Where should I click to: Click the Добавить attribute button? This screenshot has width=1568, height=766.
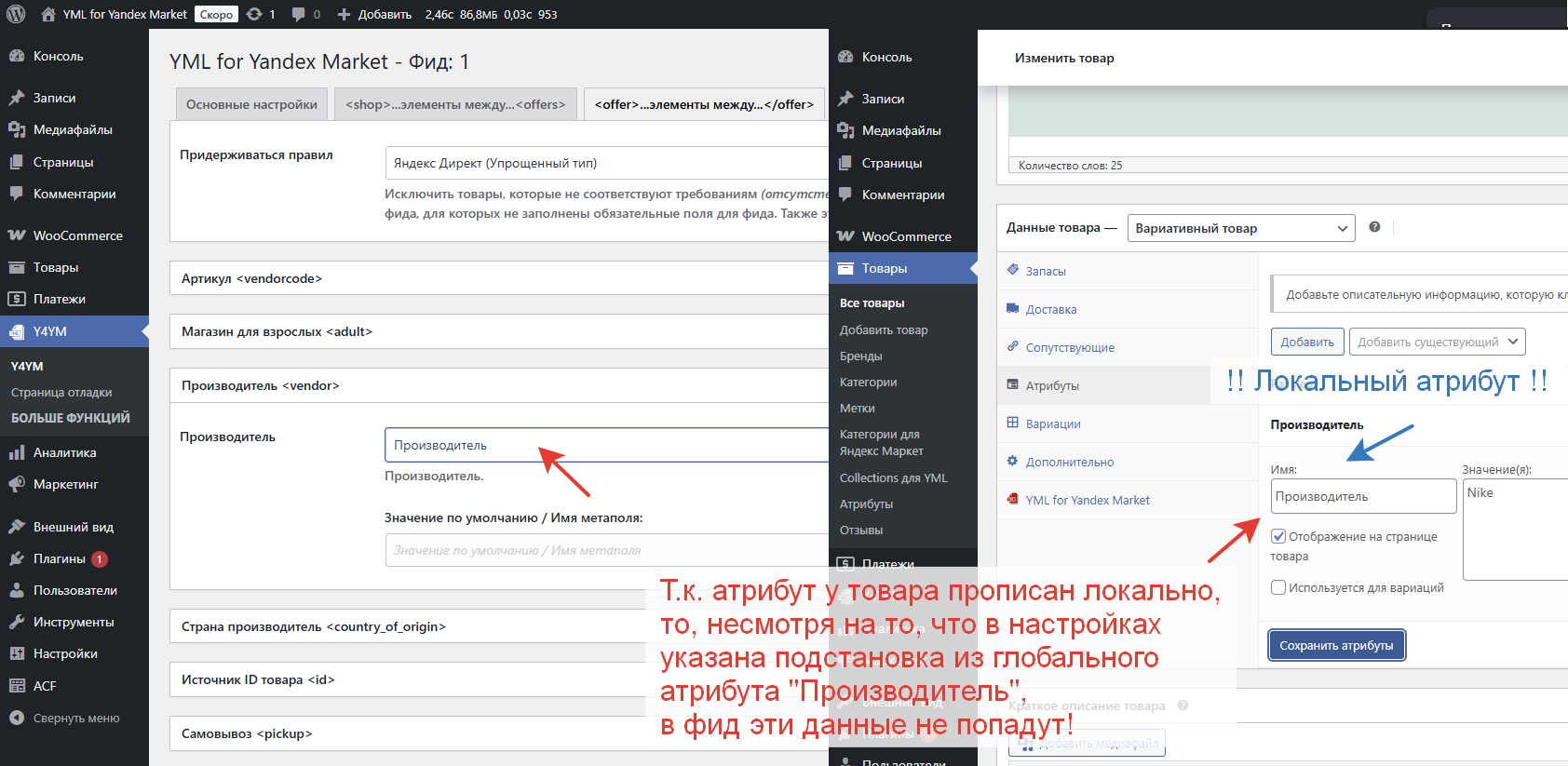[1306, 342]
